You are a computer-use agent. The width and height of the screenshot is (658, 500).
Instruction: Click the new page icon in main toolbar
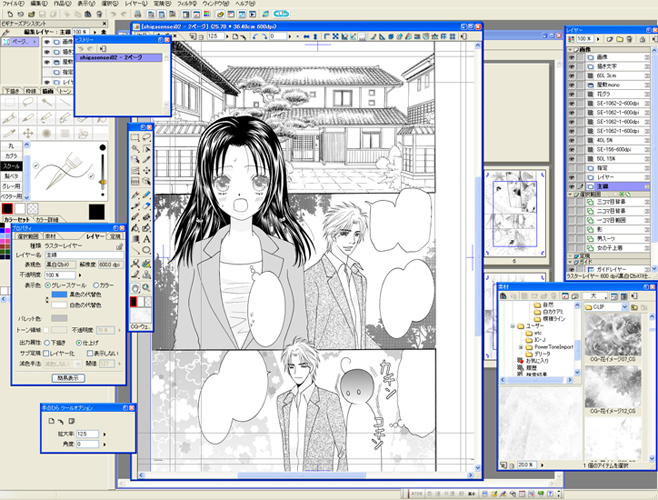click(x=10, y=14)
